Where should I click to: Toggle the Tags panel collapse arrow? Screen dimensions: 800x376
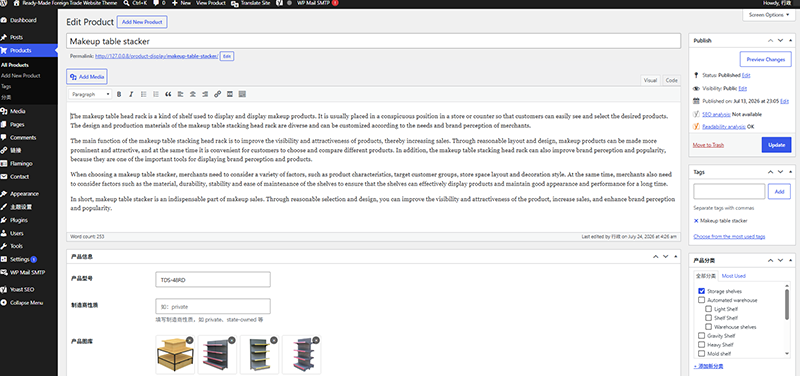tap(791, 172)
